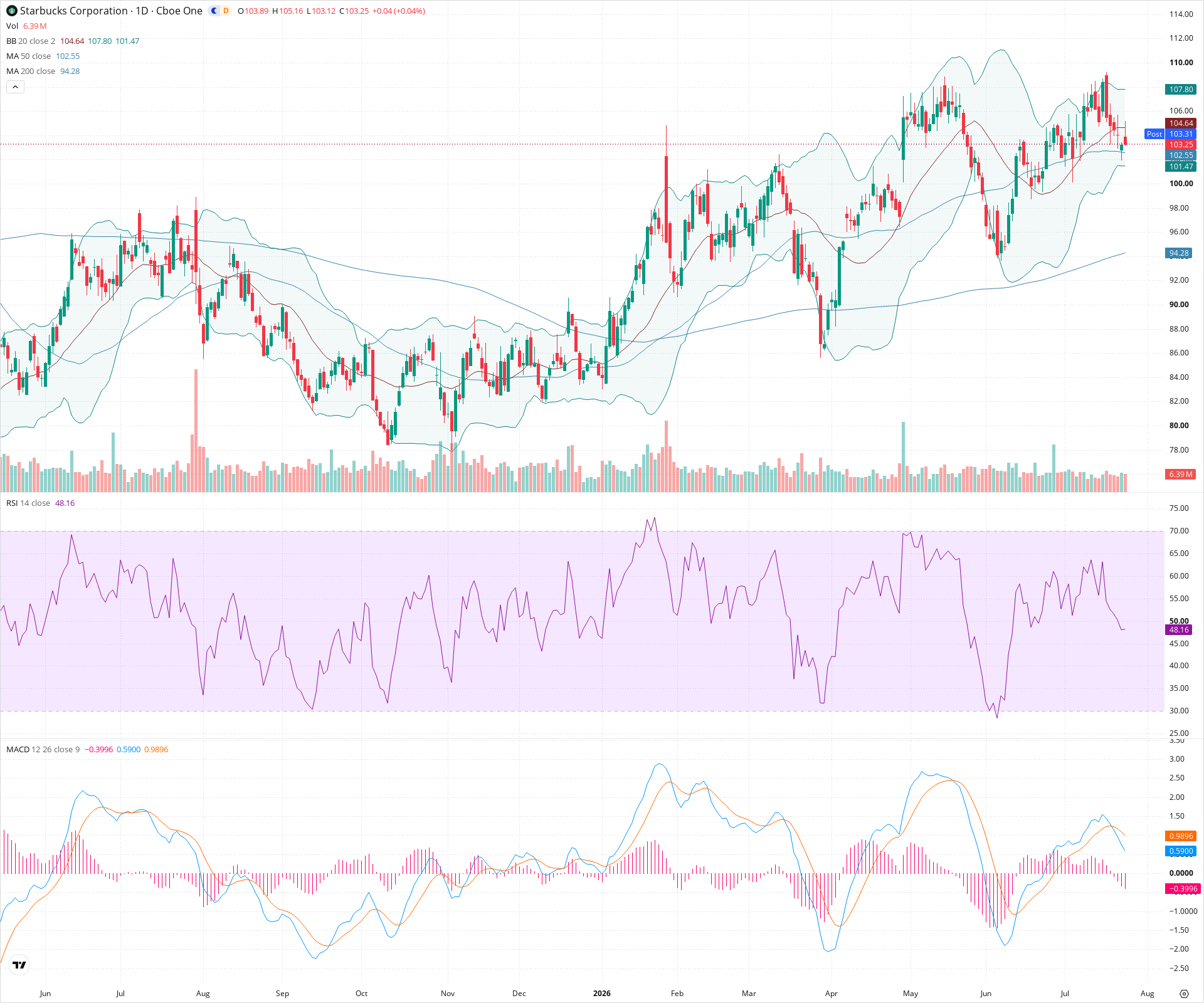The image size is (1204, 1003).
Task: Click the moon extended-hours session icon
Action: (x=214, y=11)
